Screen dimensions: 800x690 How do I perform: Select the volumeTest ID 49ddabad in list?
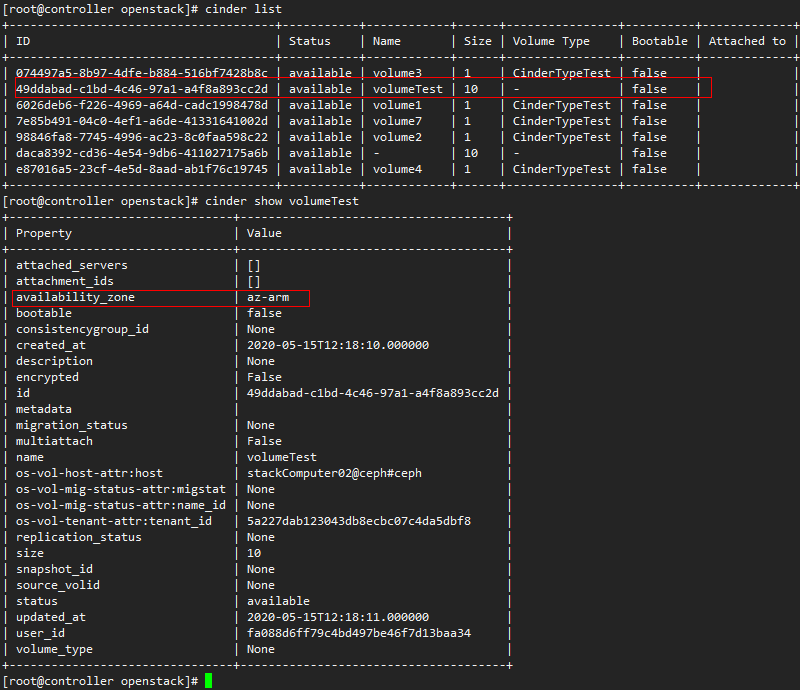pyautogui.click(x=142, y=89)
